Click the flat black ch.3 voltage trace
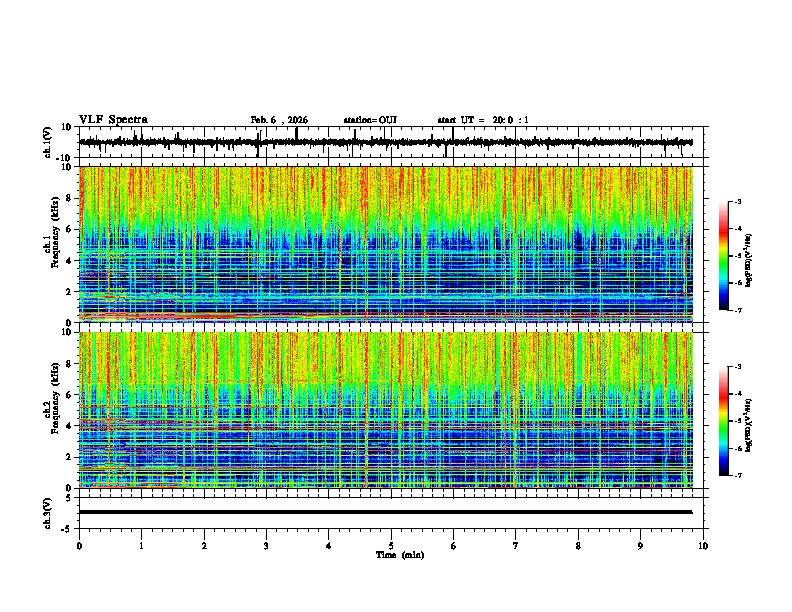Viewport: 792px width, 612px height. point(385,512)
